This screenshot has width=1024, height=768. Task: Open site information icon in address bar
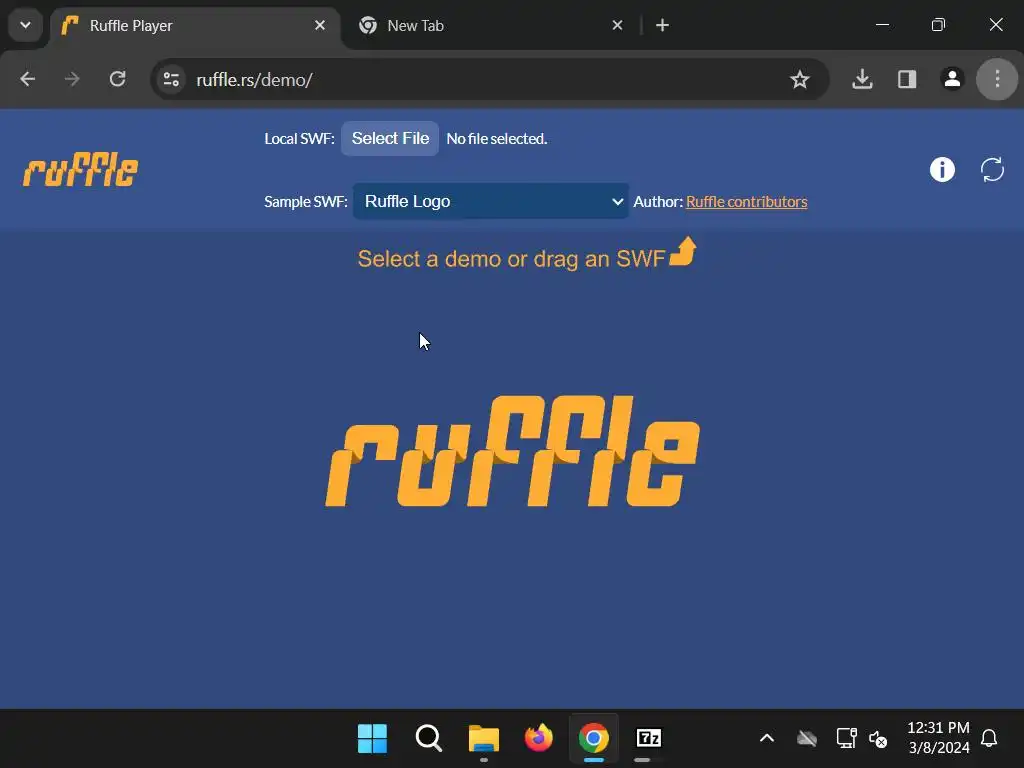tap(171, 80)
